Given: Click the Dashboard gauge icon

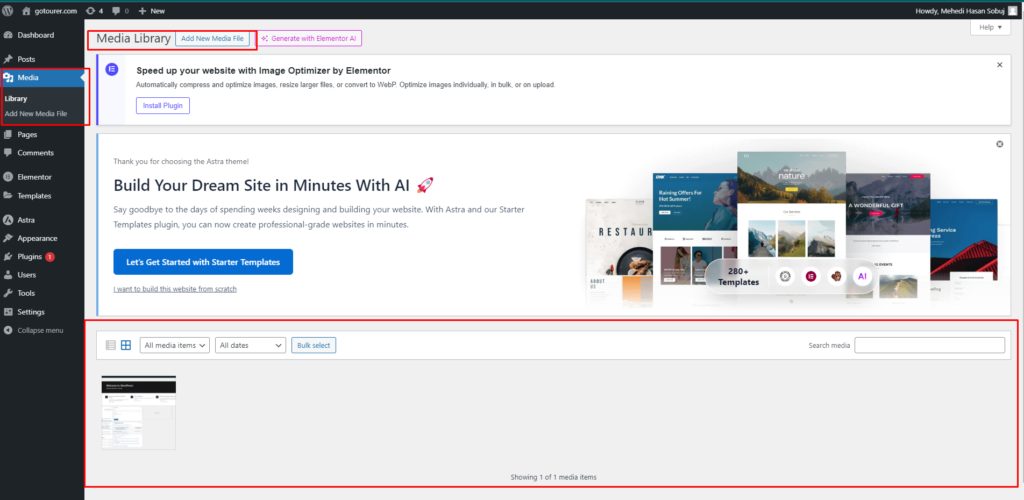Looking at the screenshot, I should (8, 35).
